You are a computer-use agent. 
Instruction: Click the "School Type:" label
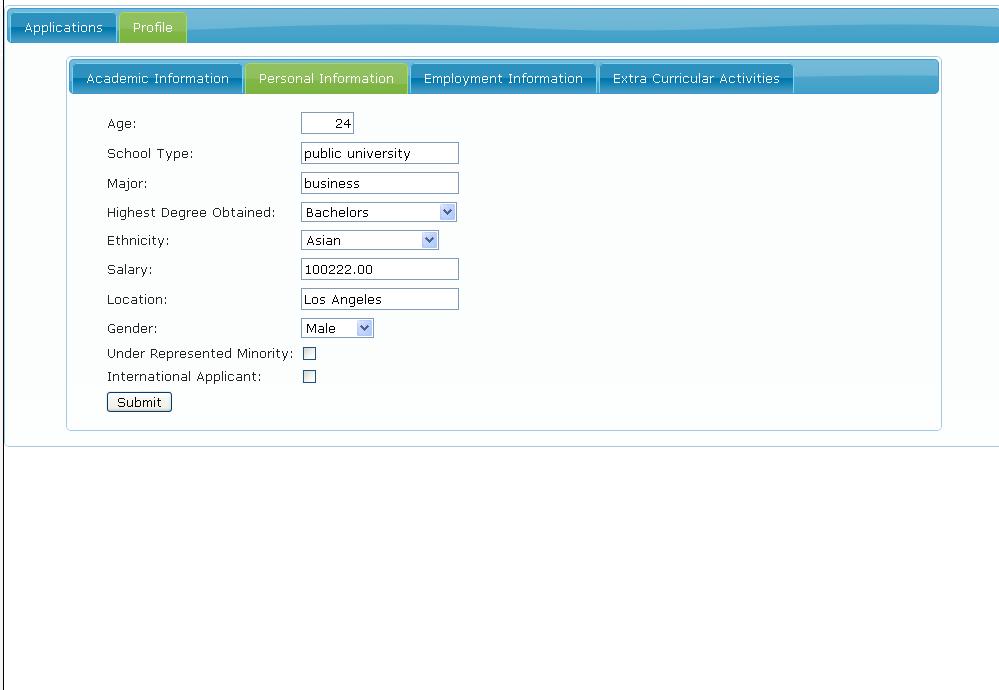150,154
